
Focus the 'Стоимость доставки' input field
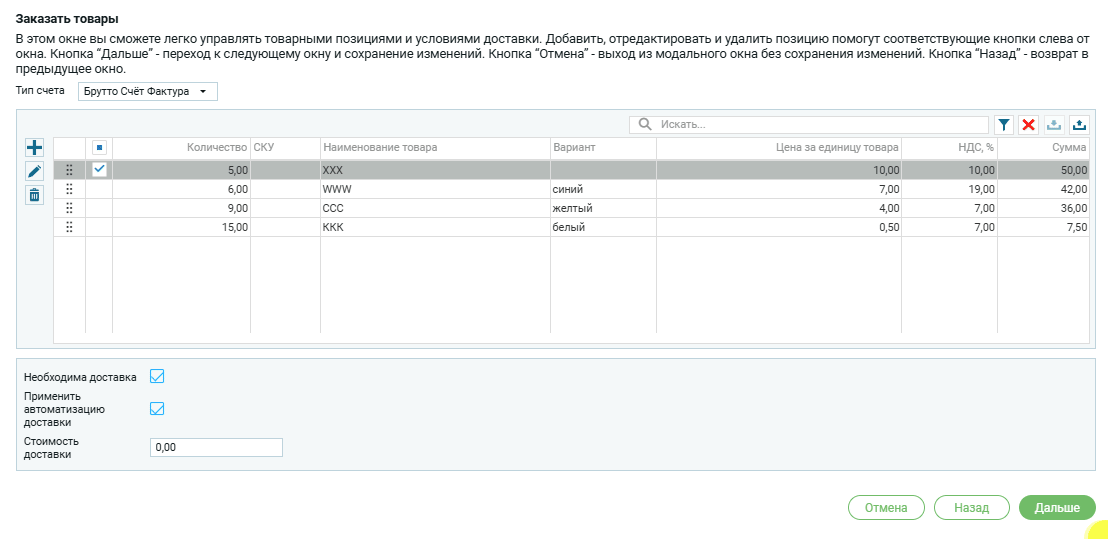(x=216, y=447)
